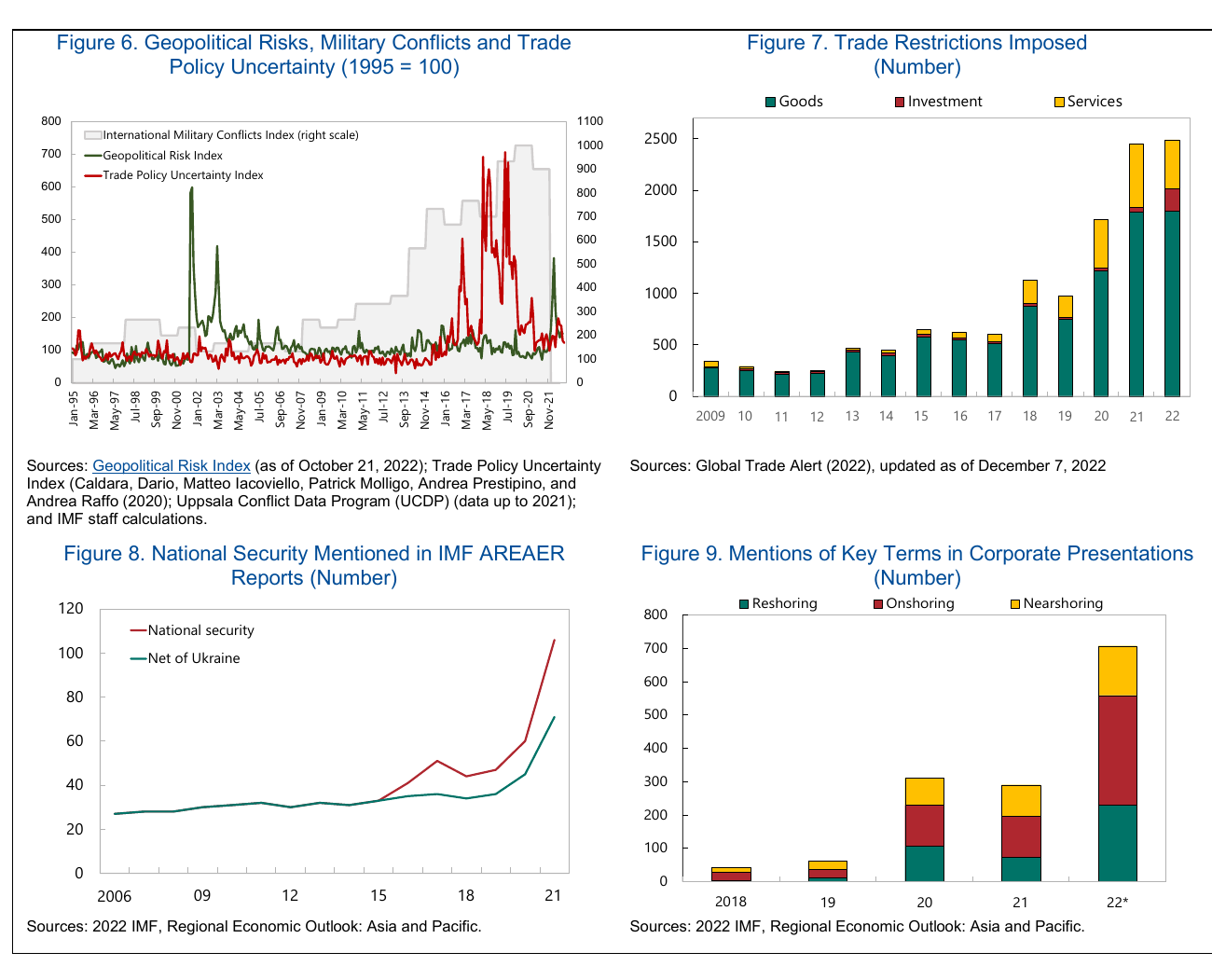
Task: Click the 20 bar in Figure 7
Action: (x=1101, y=308)
